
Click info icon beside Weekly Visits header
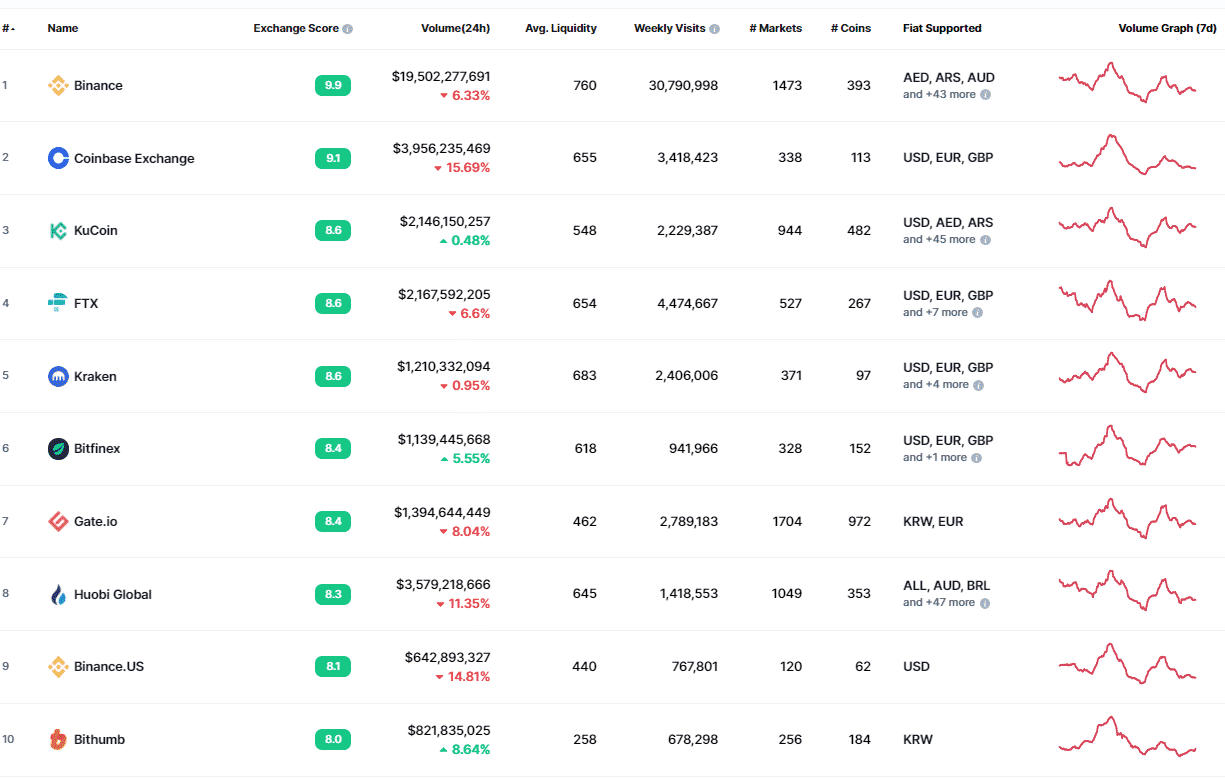714,29
